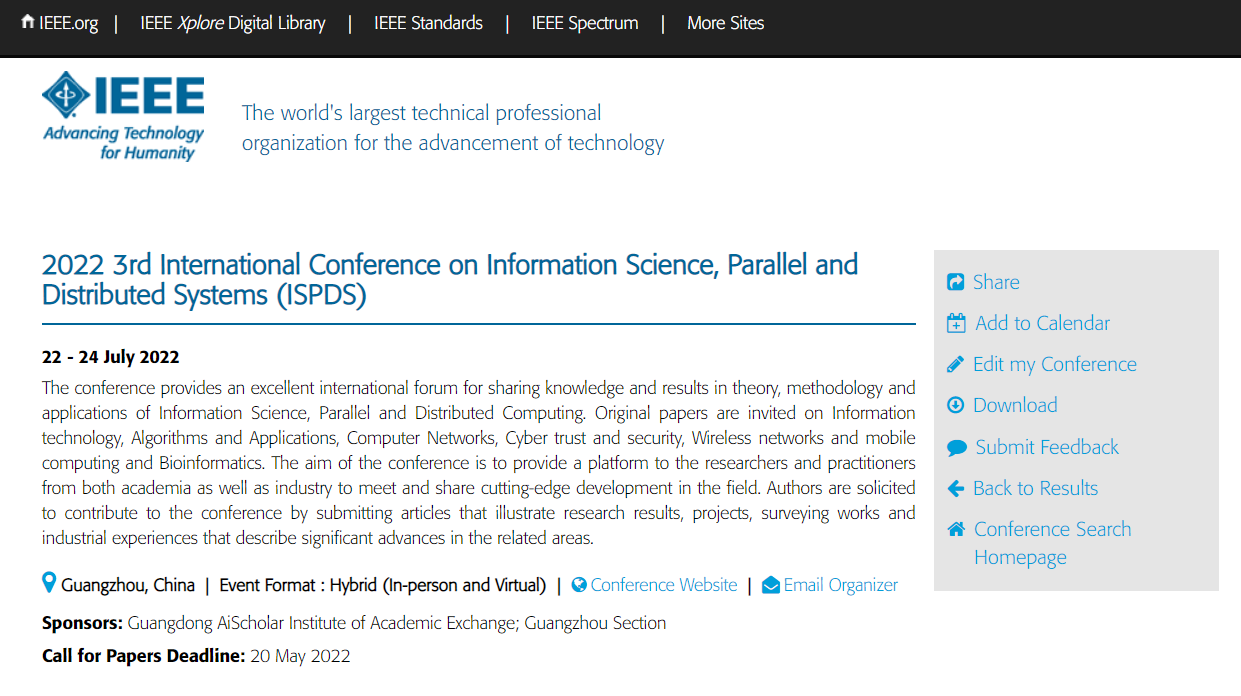Click the Sponsors label
Viewport: 1241px width, 696px height.
(83, 623)
